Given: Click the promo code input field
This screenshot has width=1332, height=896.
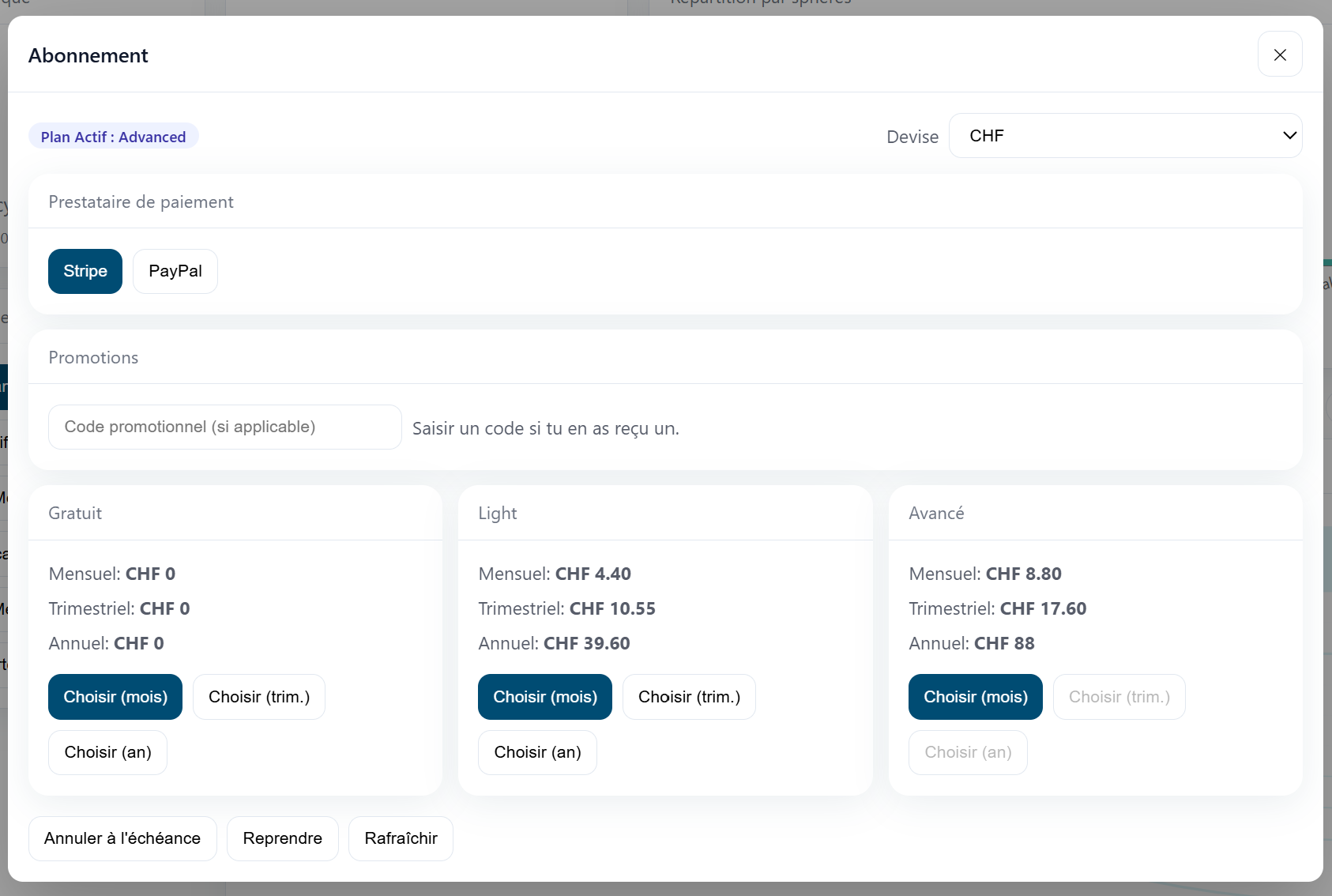Looking at the screenshot, I should click(x=224, y=427).
